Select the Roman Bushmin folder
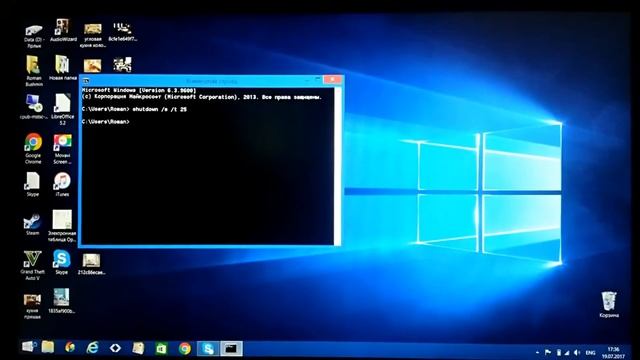 click(33, 71)
